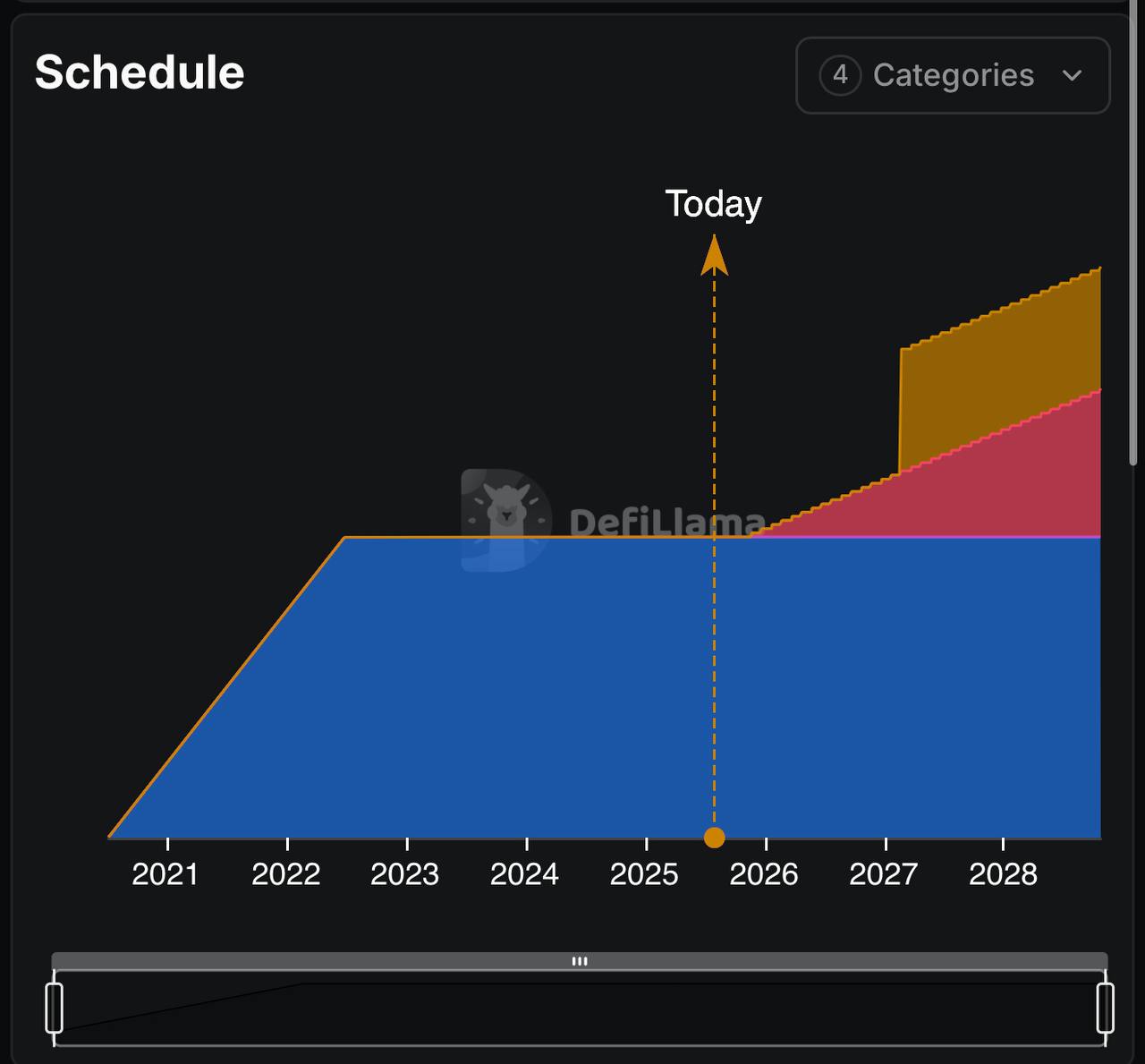Click the right range slider handle
This screenshot has height=1064, width=1145.
tap(1106, 1008)
